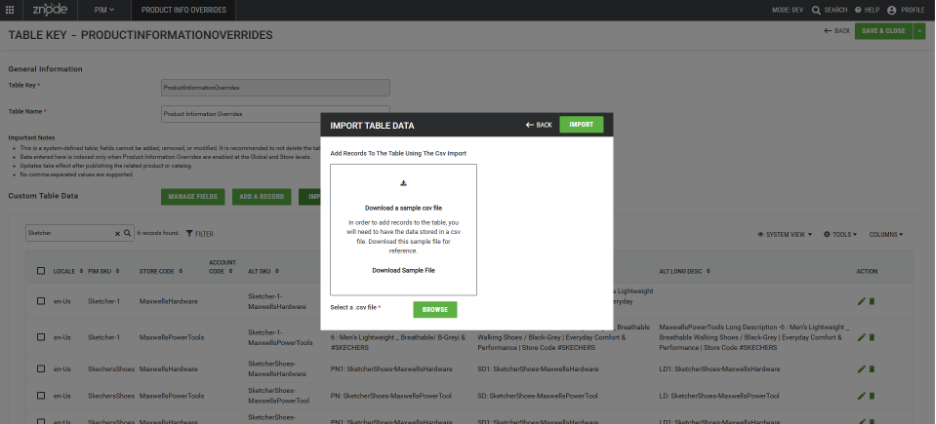Click the Znode logo

(x=50, y=10)
